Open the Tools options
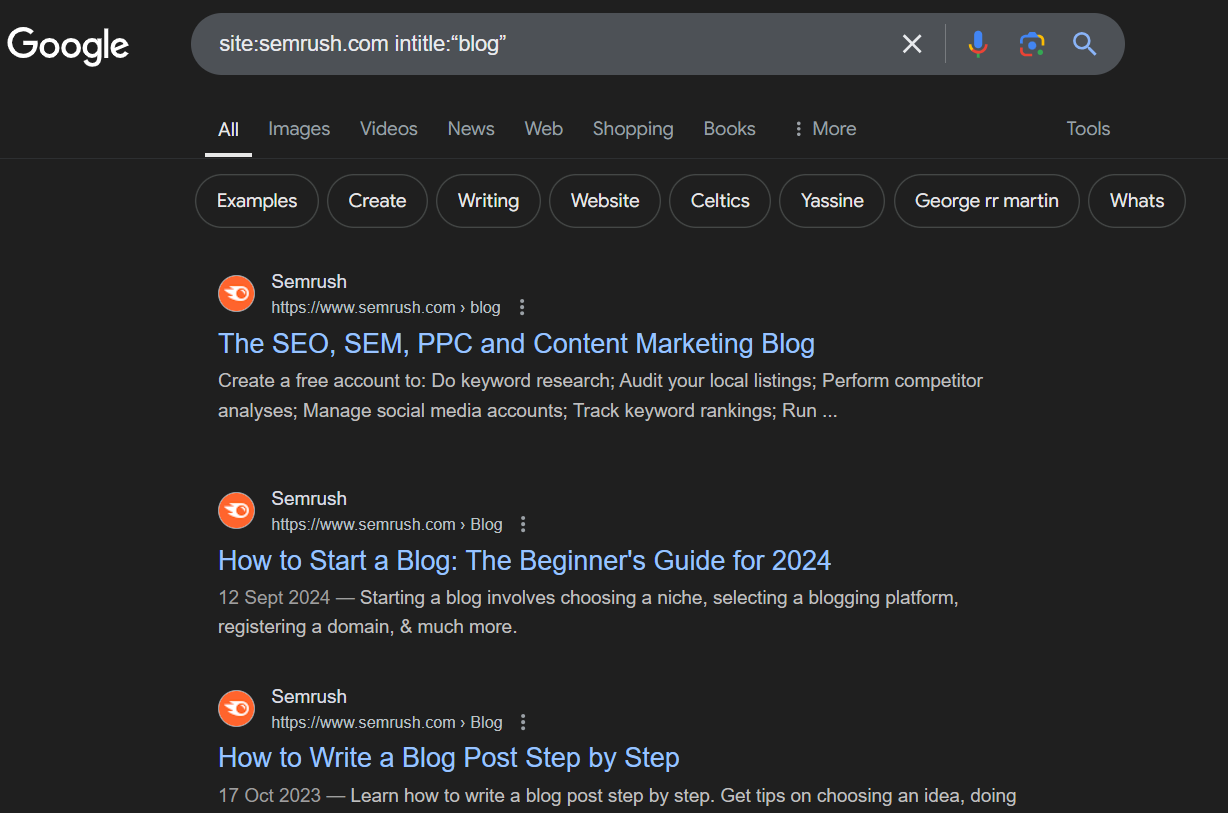Image resolution: width=1228 pixels, height=813 pixels. pos(1088,129)
